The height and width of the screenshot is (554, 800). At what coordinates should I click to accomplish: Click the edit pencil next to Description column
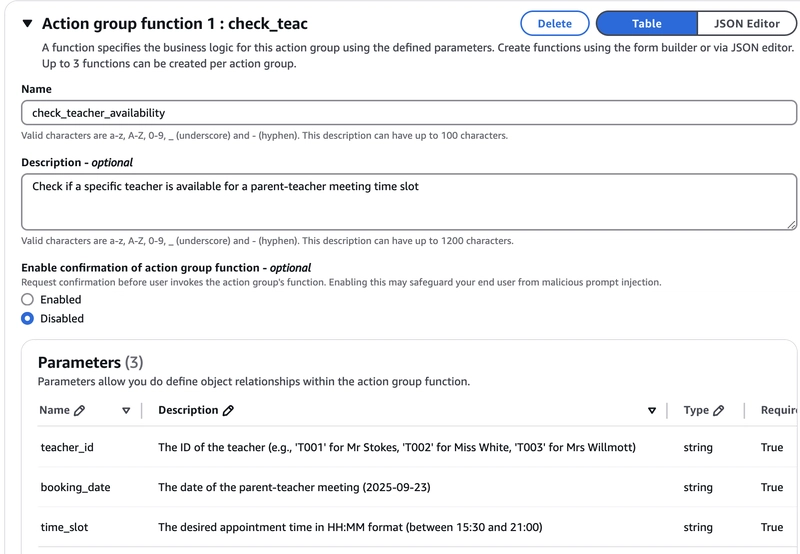click(x=229, y=410)
